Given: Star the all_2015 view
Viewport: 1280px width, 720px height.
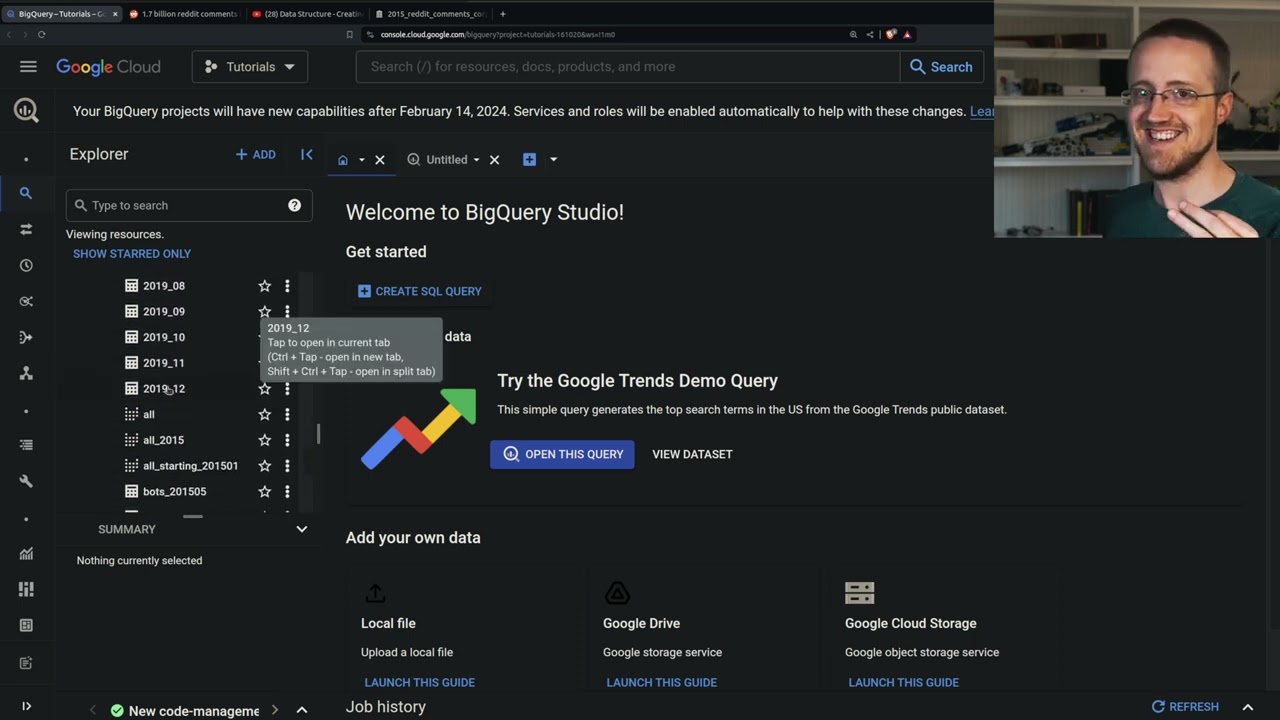Looking at the screenshot, I should [264, 440].
